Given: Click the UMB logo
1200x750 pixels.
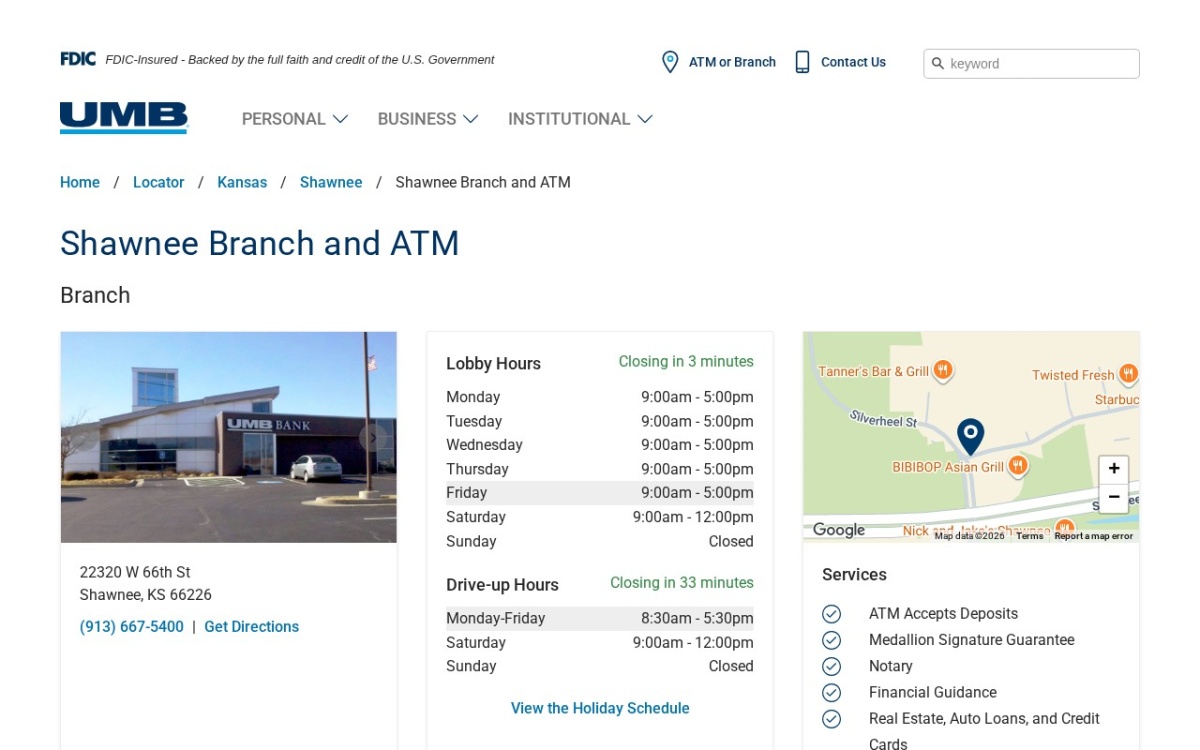Looking at the screenshot, I should 124,118.
